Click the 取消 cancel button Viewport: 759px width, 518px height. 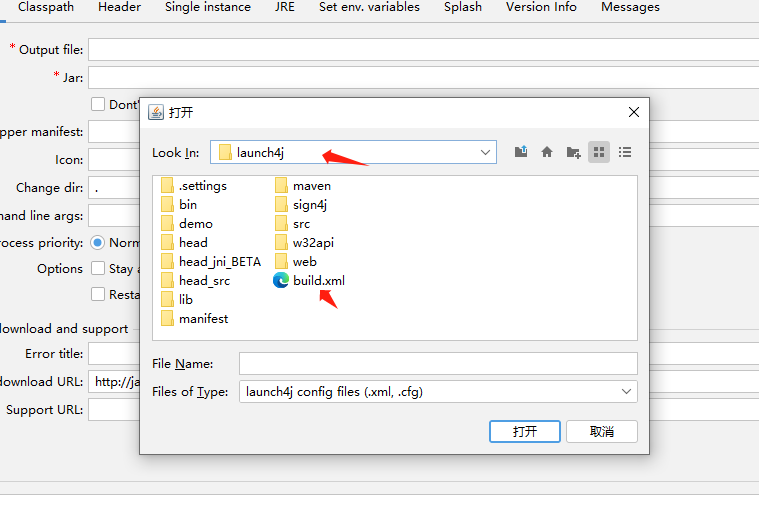click(602, 431)
